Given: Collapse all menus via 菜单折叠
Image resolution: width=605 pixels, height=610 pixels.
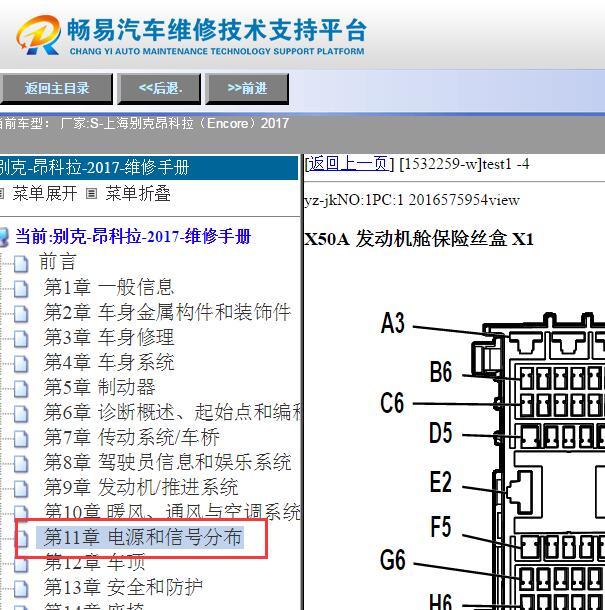Looking at the screenshot, I should click(x=138, y=193).
